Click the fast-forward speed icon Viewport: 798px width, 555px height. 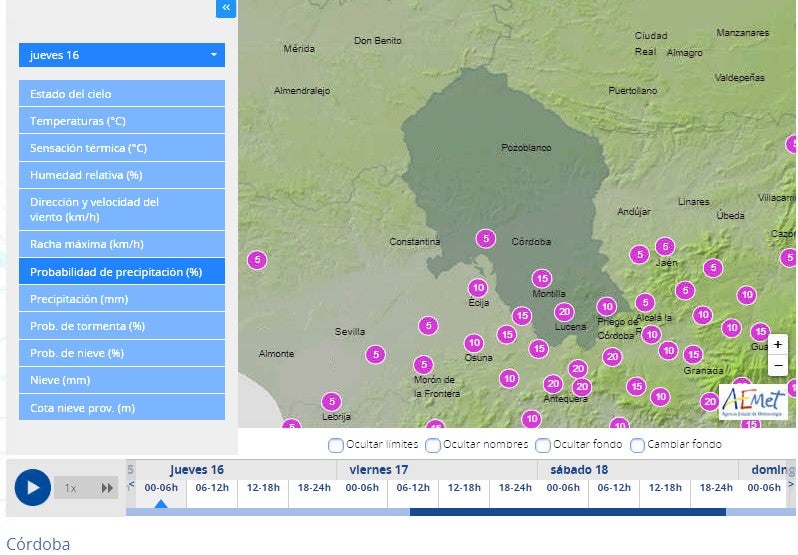(107, 488)
